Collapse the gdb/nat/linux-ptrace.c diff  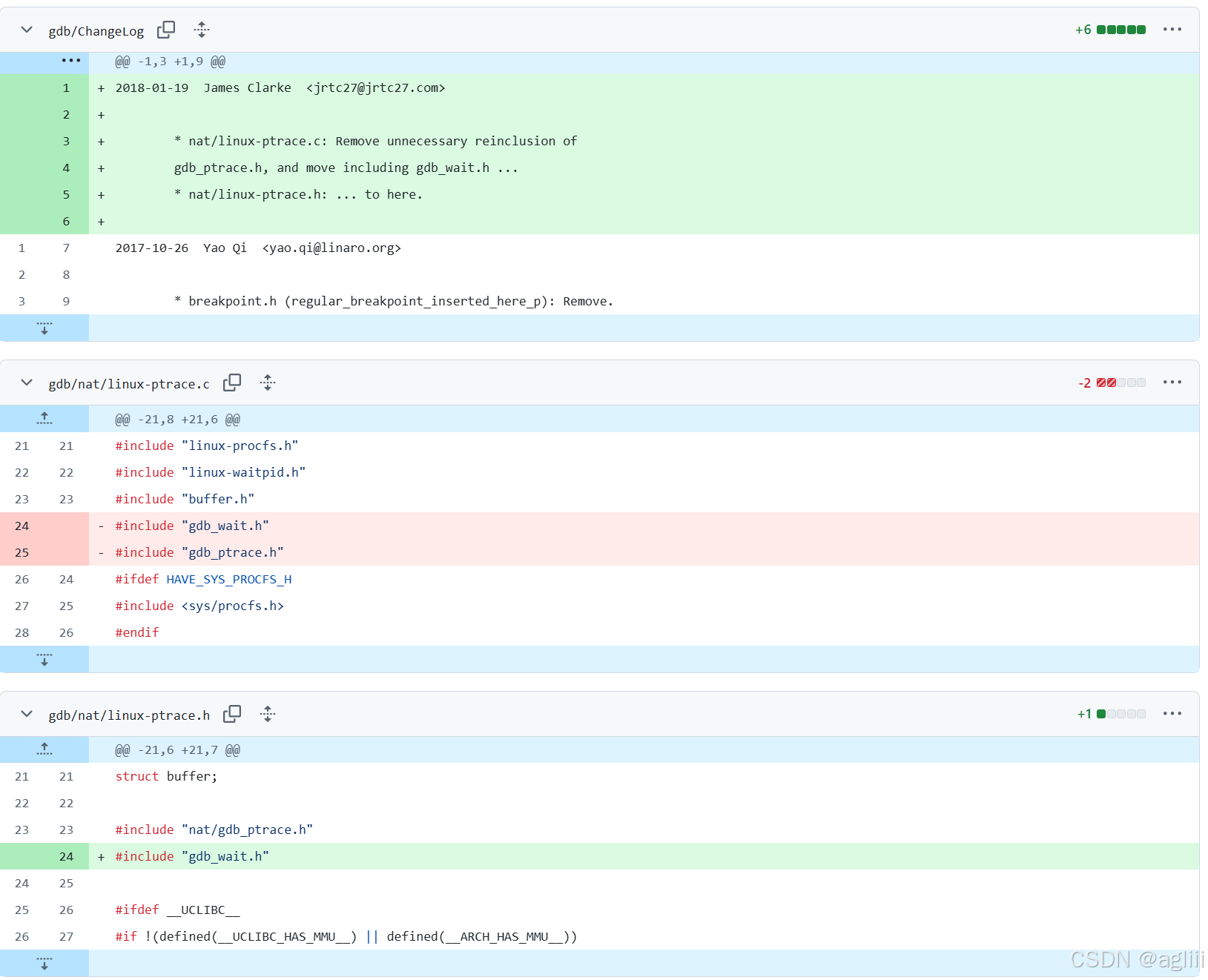(x=26, y=383)
